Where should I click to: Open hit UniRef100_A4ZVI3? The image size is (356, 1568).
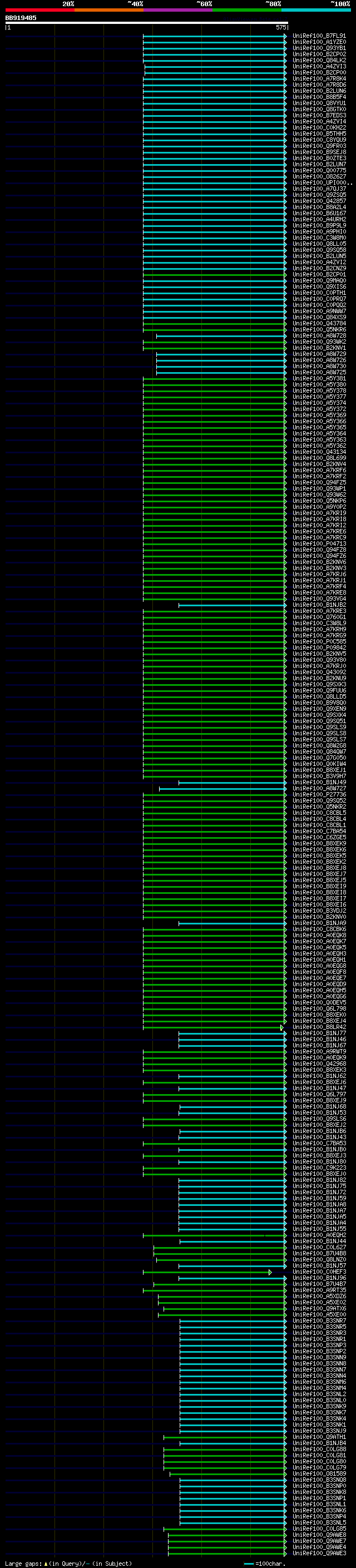pos(319,66)
